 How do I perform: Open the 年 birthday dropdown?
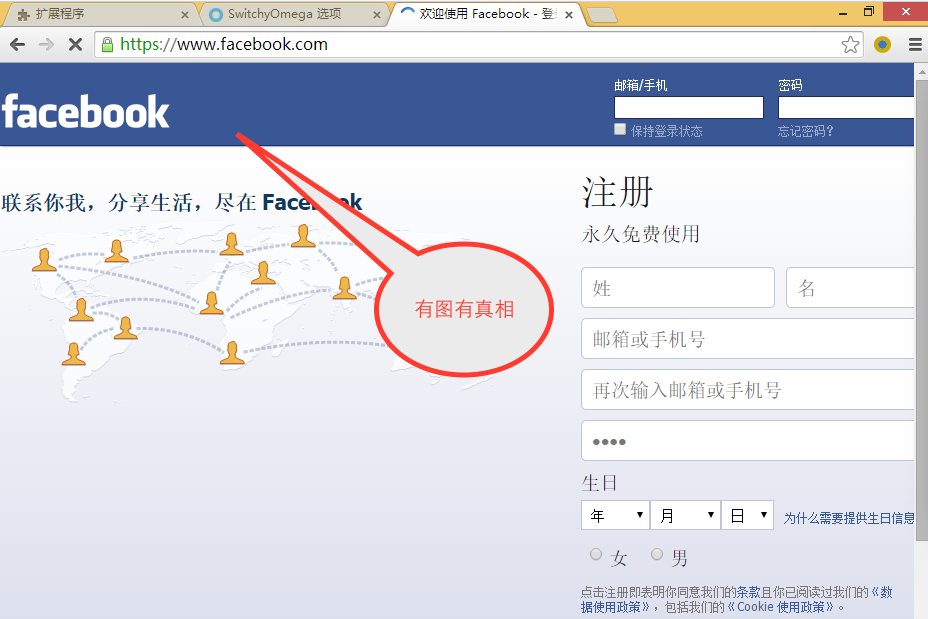(x=615, y=515)
